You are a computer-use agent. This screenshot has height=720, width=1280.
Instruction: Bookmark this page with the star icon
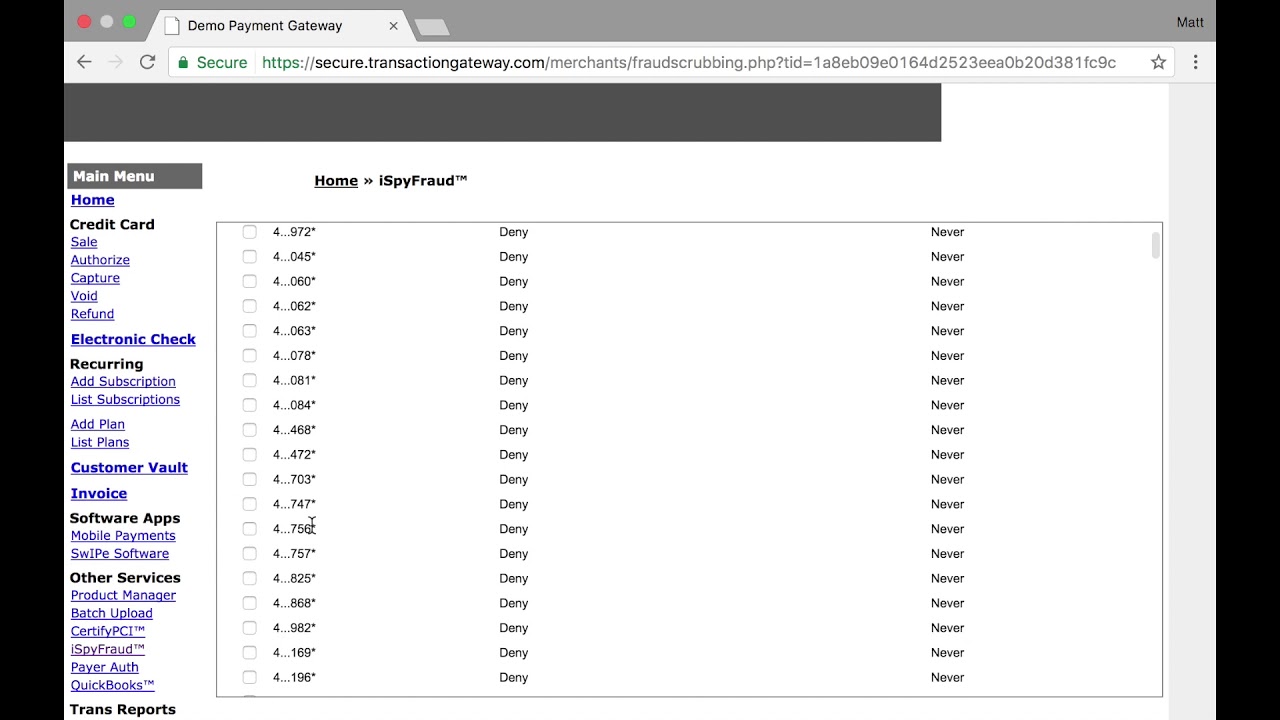(x=1158, y=62)
